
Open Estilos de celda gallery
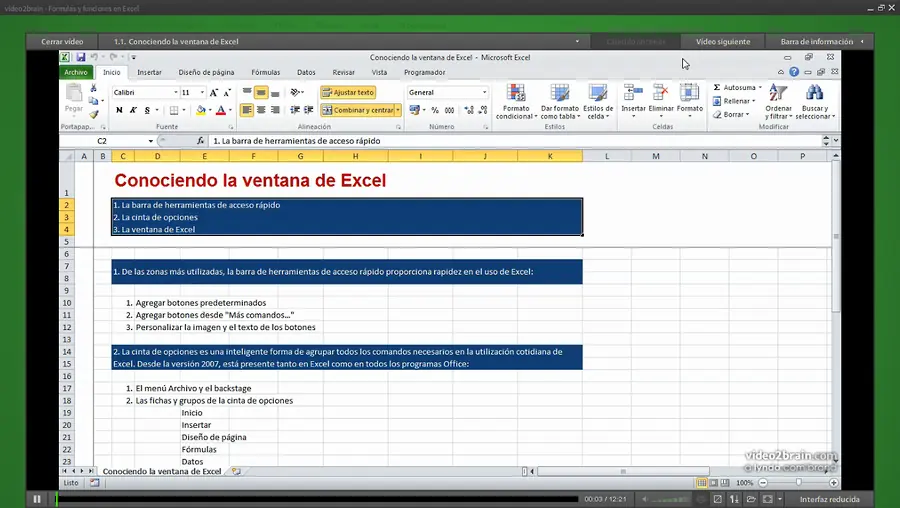[598, 102]
